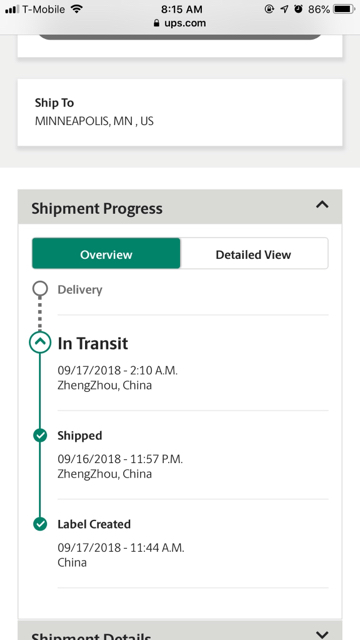360x640 pixels.
Task: Tap the location arrow status icon
Action: tap(284, 9)
